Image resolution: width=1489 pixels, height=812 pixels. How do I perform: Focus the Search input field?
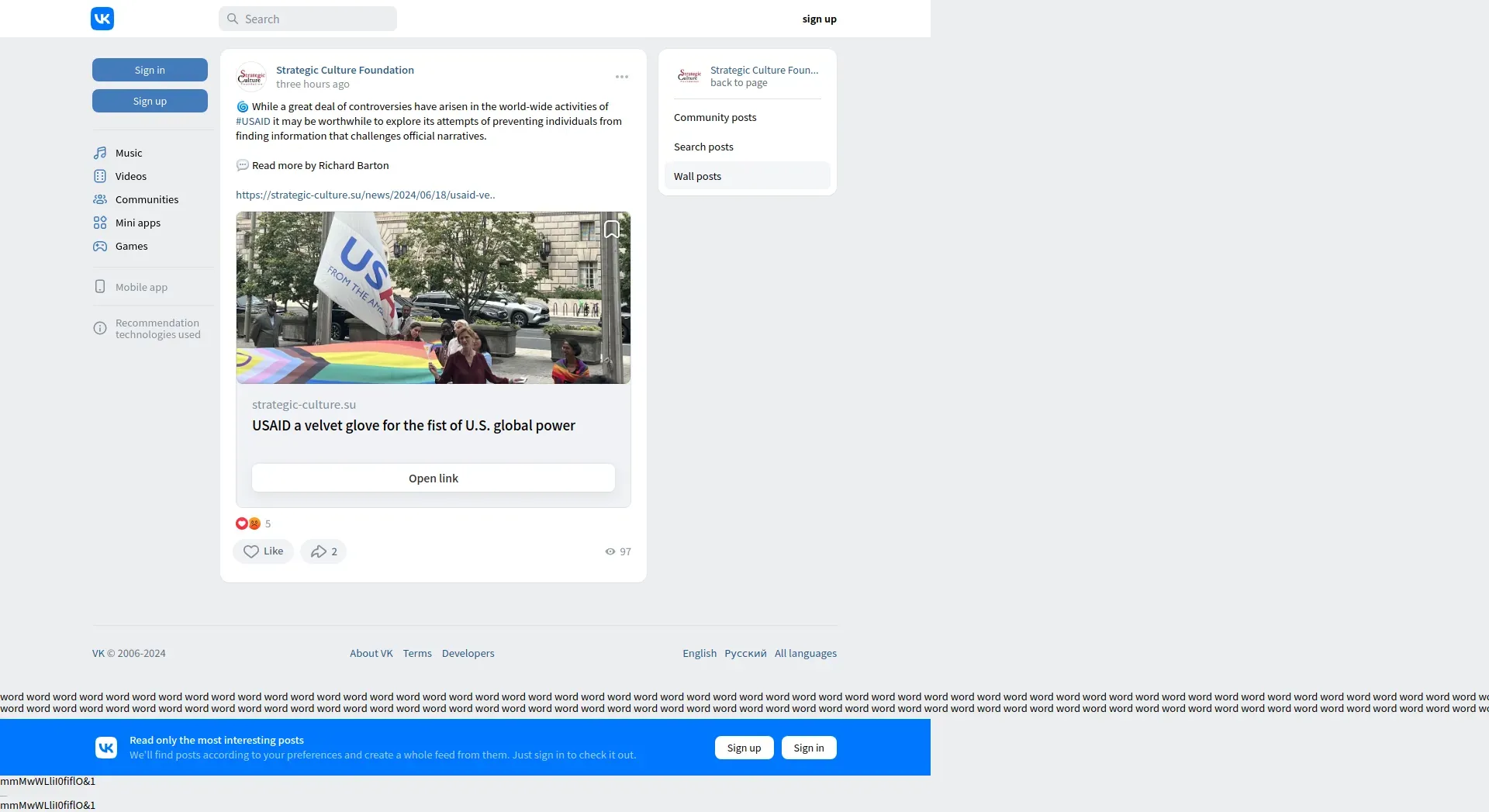(308, 19)
